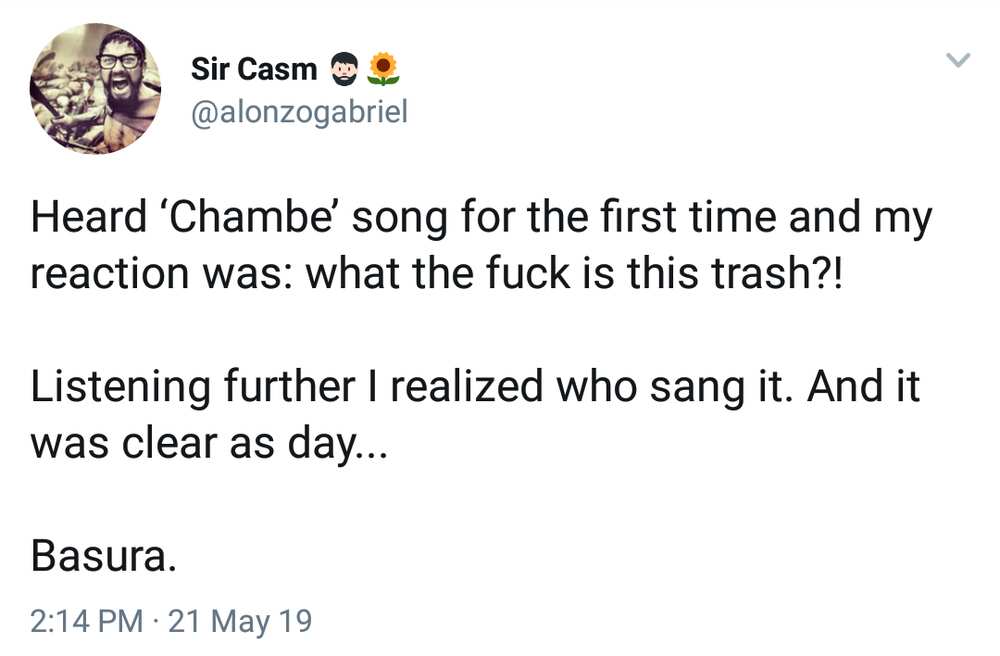Viewport: 1000px width, 656px height.
Task: Expand the tweet options chevron
Action: pos(958,61)
